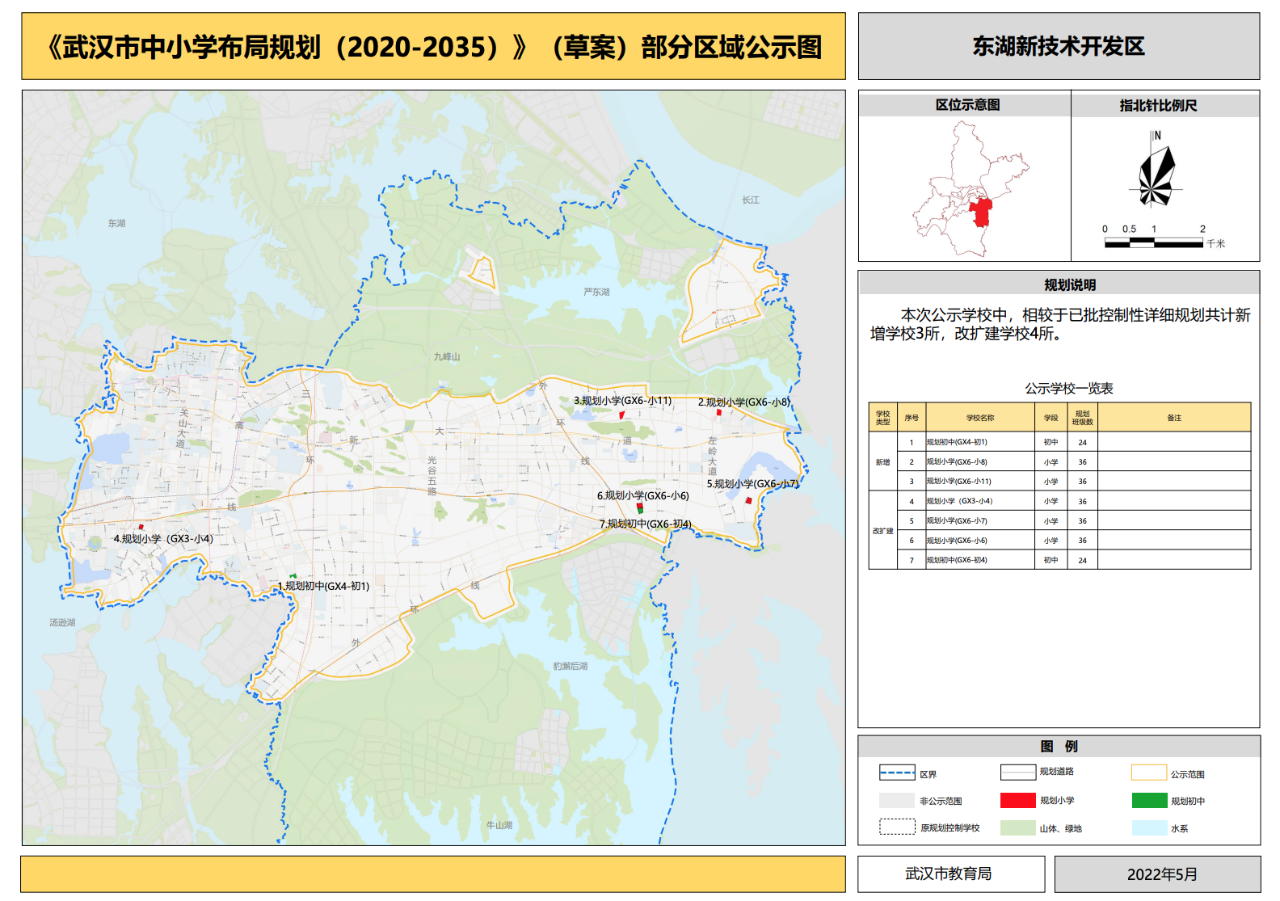This screenshot has width=1280, height=901.
Task: Click the red marker beside 规划小学(GX6-小11)
Action: click(x=621, y=413)
